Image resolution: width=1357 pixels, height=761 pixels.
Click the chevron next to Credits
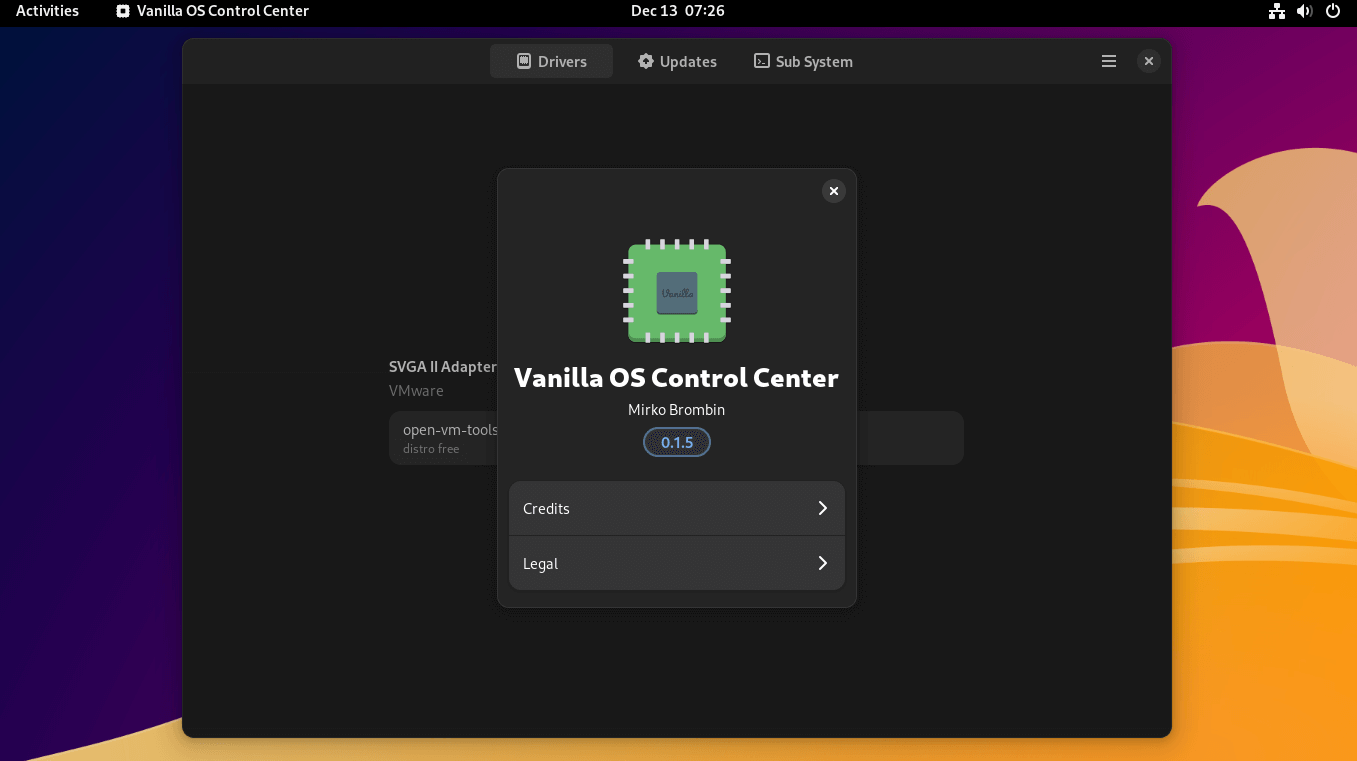822,508
